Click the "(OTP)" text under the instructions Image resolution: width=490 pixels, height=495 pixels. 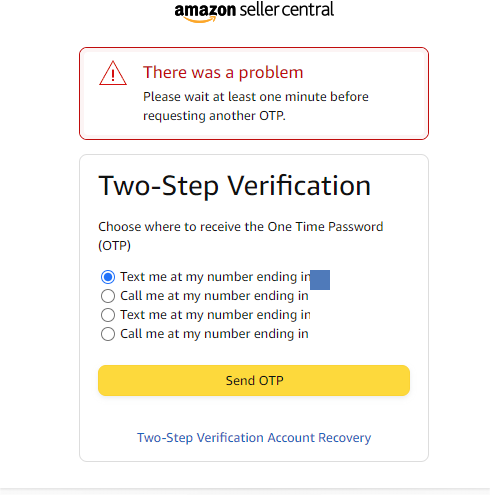[x=114, y=246]
